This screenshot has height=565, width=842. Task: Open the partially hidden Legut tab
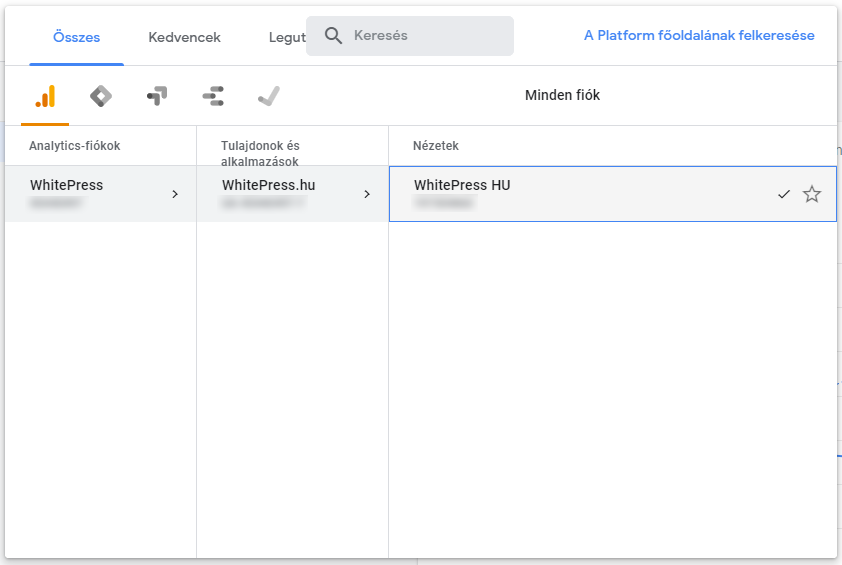[x=287, y=37]
